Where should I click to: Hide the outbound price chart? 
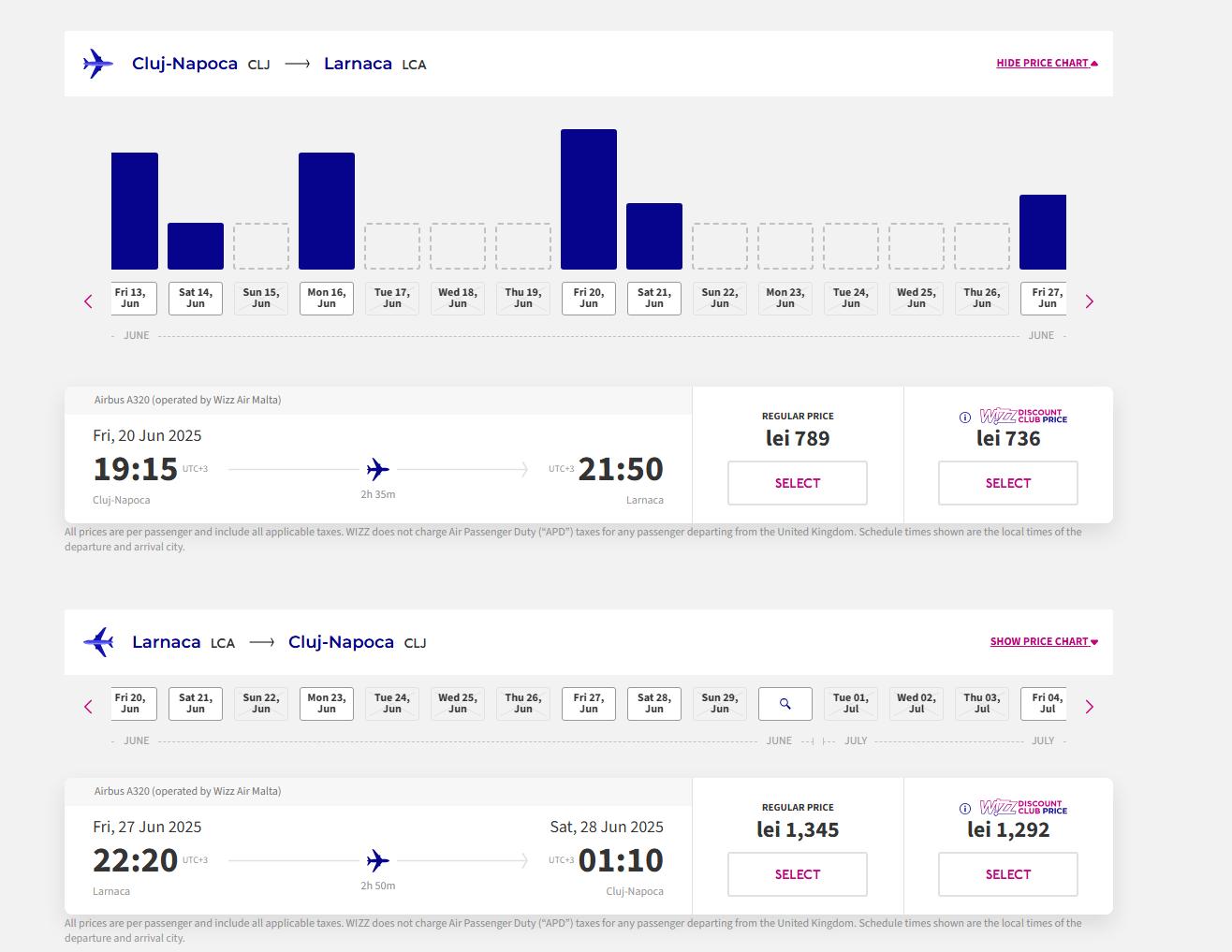tap(1047, 63)
